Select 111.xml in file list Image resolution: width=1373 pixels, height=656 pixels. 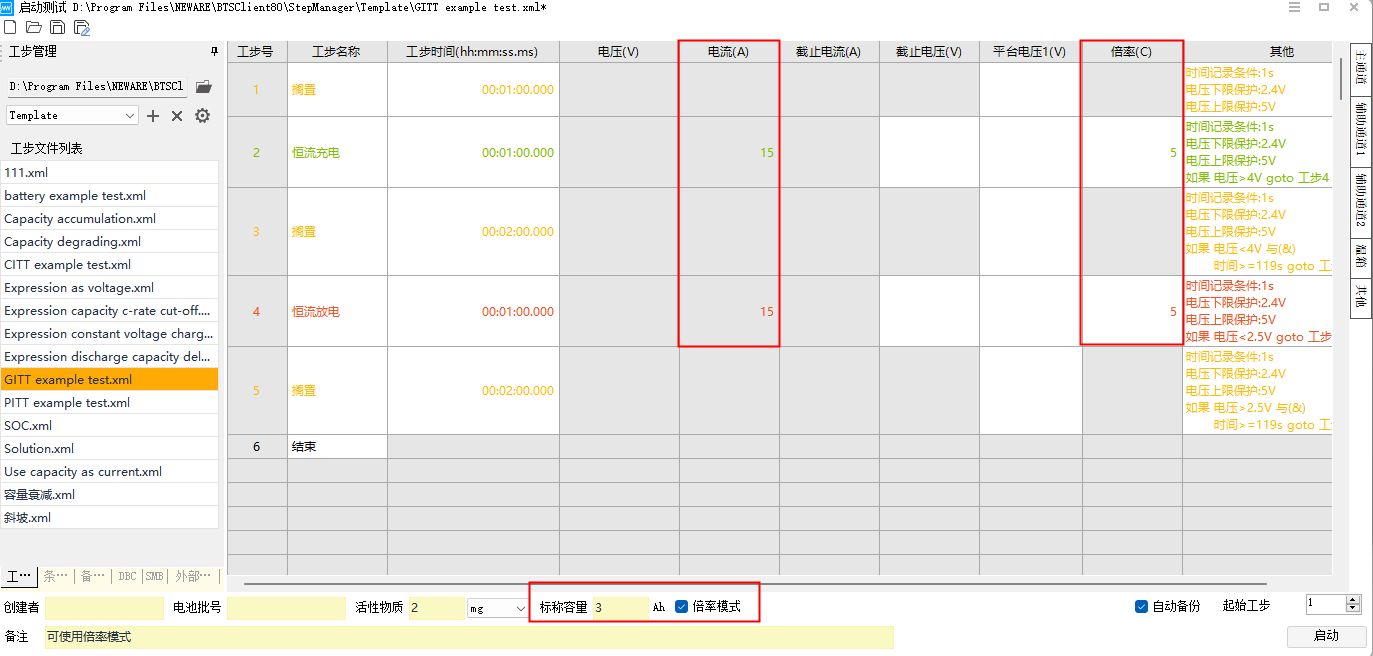pyautogui.click(x=109, y=172)
